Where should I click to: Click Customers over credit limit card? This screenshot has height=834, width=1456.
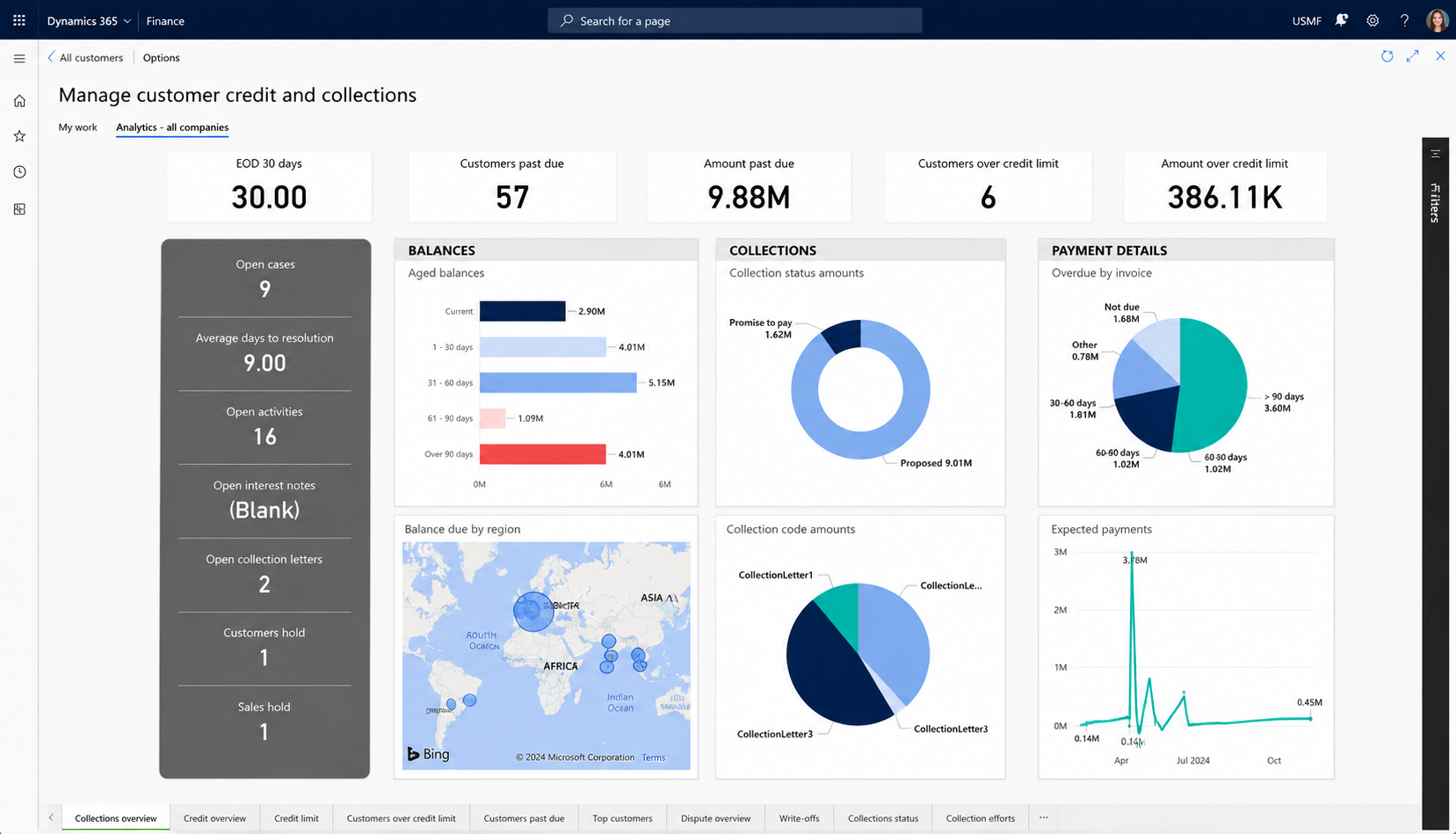989,186
